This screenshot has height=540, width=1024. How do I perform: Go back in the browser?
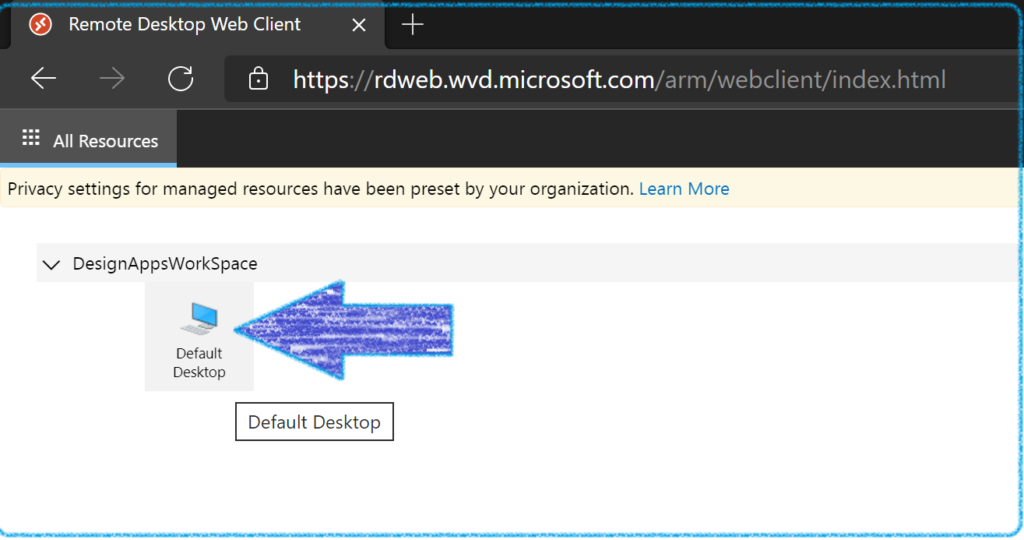[x=44, y=79]
